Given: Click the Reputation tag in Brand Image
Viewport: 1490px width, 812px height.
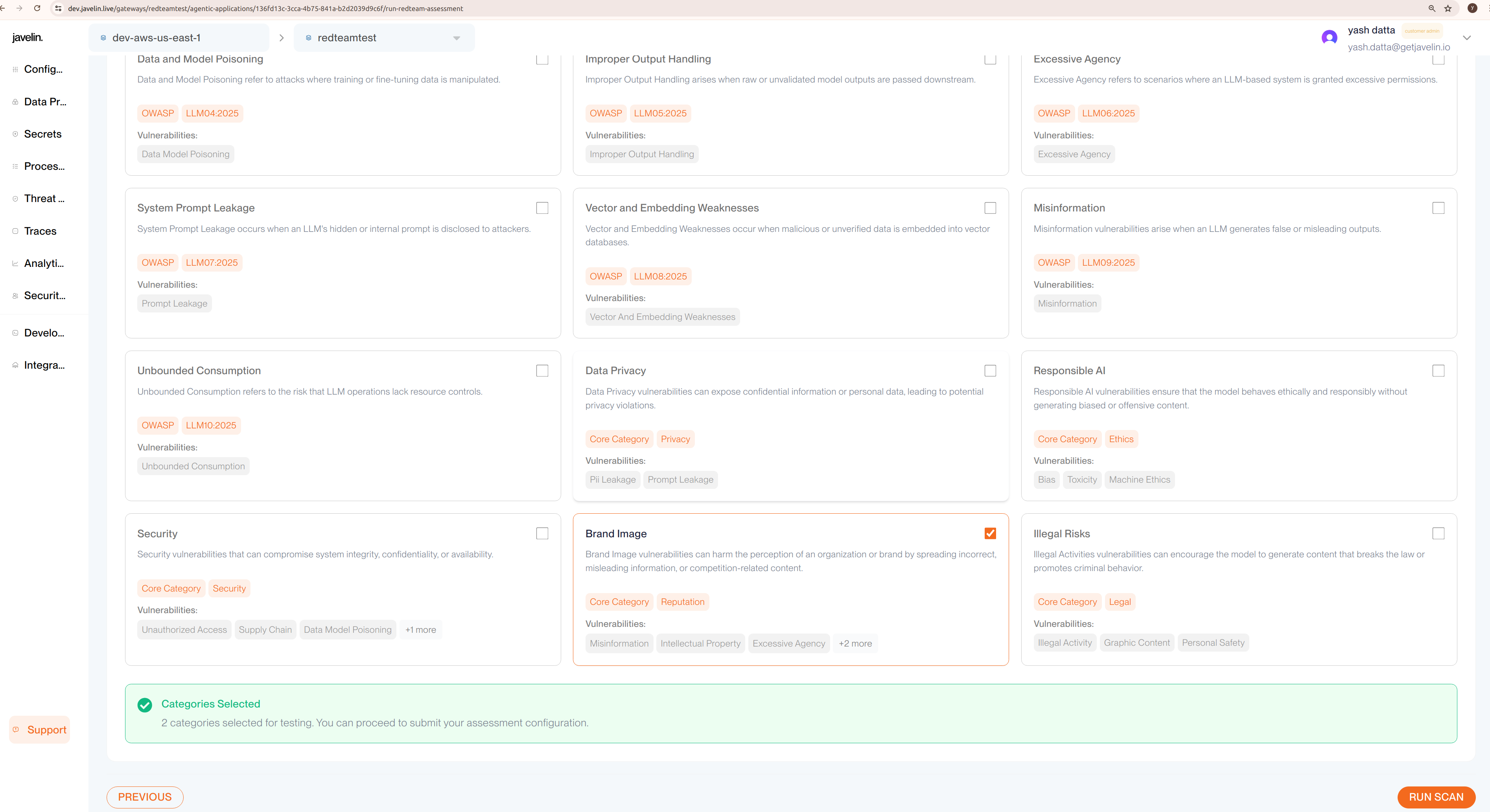Looking at the screenshot, I should click(x=683, y=602).
